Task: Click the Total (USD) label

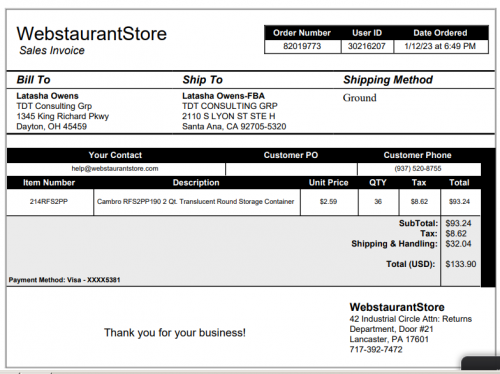Action: coord(411,264)
